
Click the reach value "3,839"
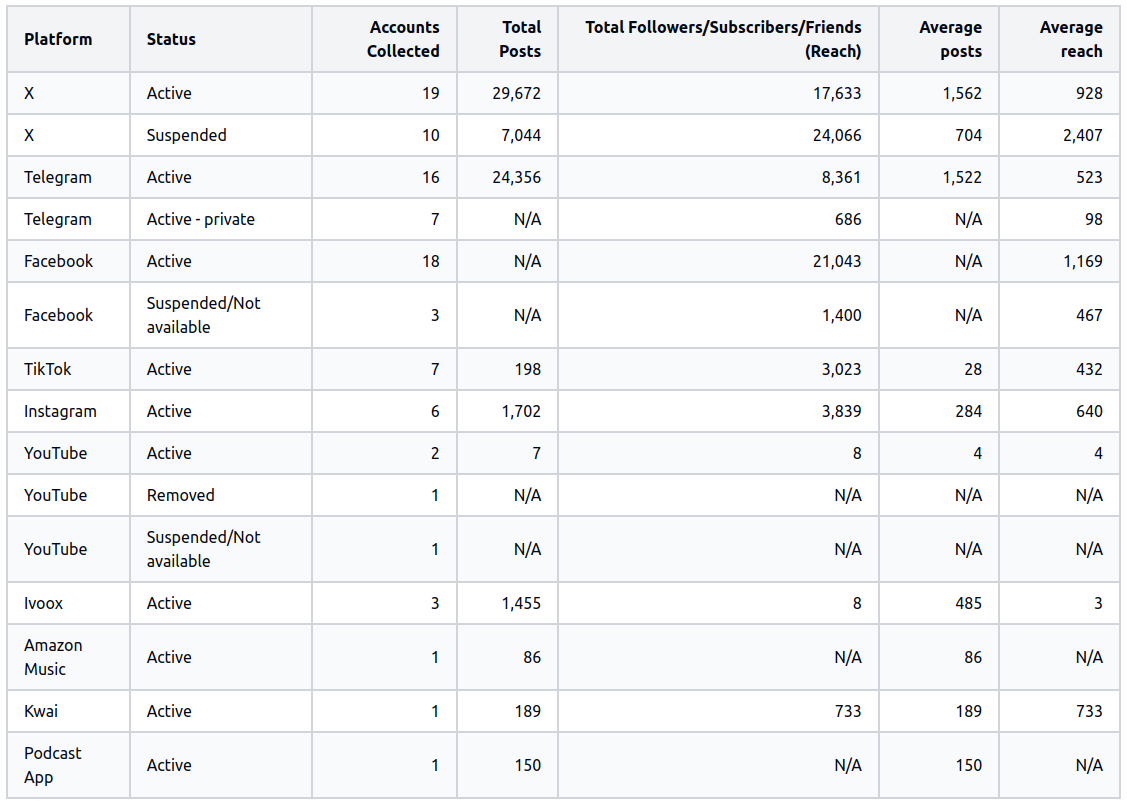(842, 411)
